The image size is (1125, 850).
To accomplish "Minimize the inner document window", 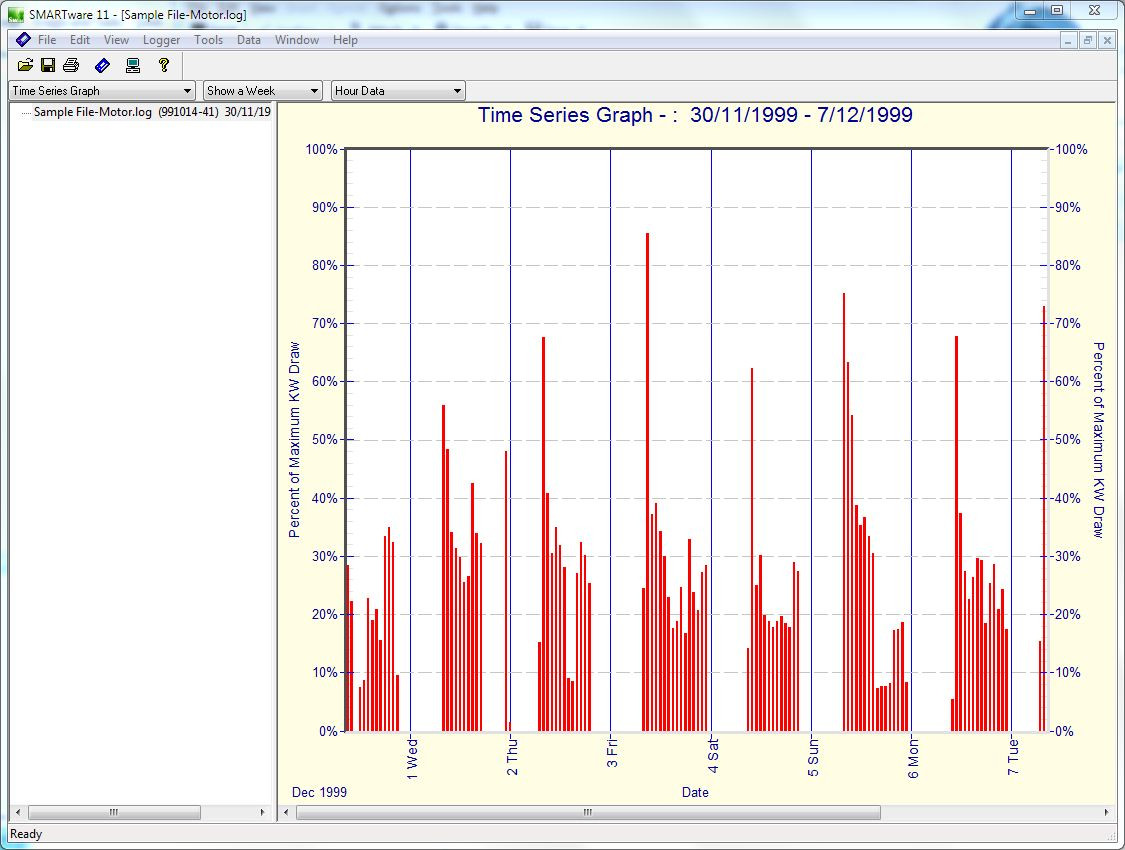I will [1068, 41].
